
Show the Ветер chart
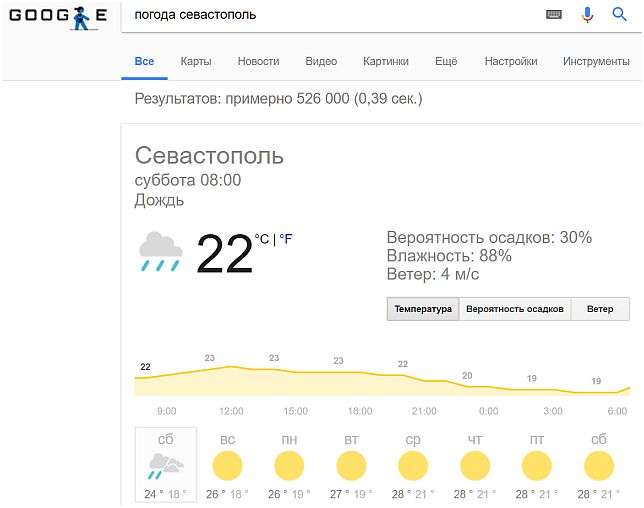600,309
